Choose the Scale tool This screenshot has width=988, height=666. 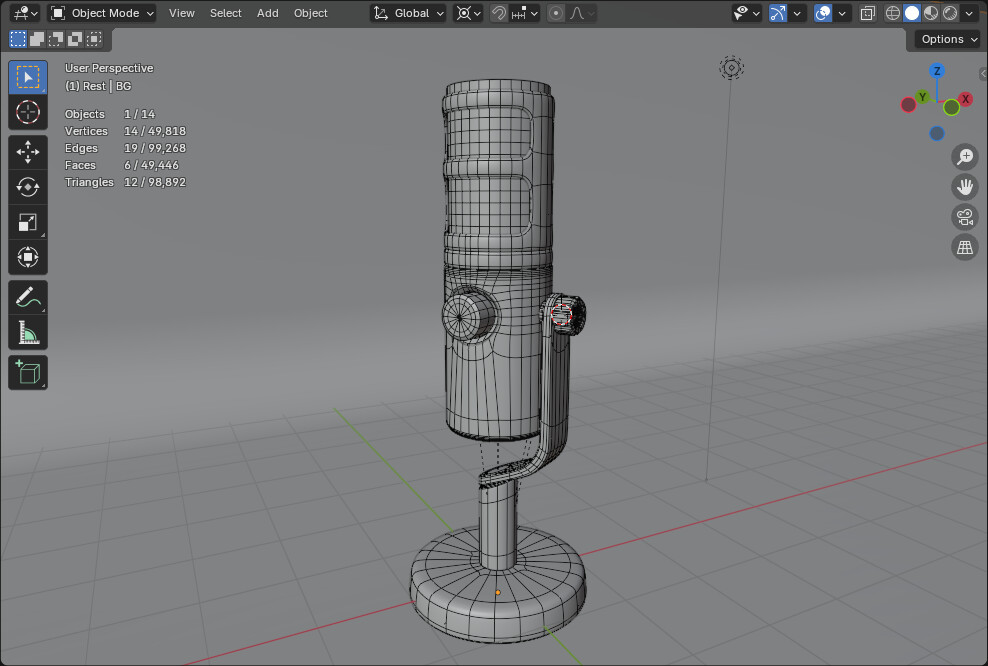28,223
